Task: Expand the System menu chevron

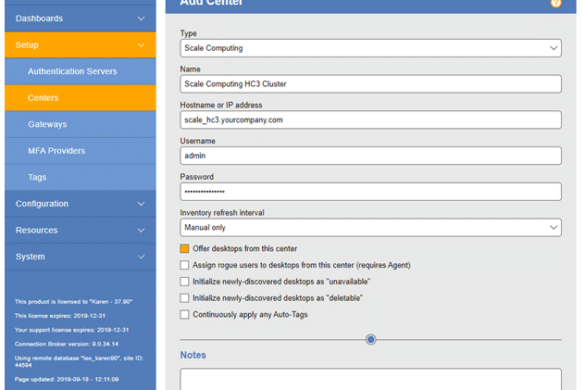Action: [x=141, y=257]
